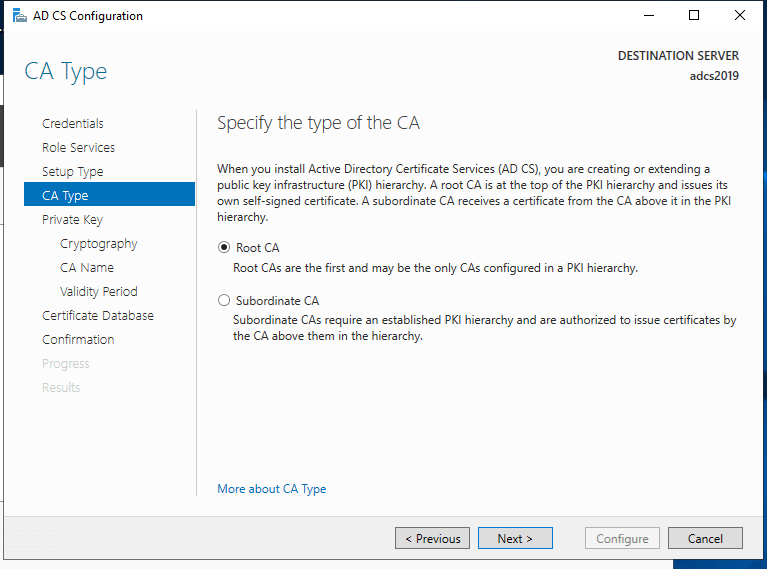Choose the Subordinate CA option
The width and height of the screenshot is (767, 569).
[224, 300]
